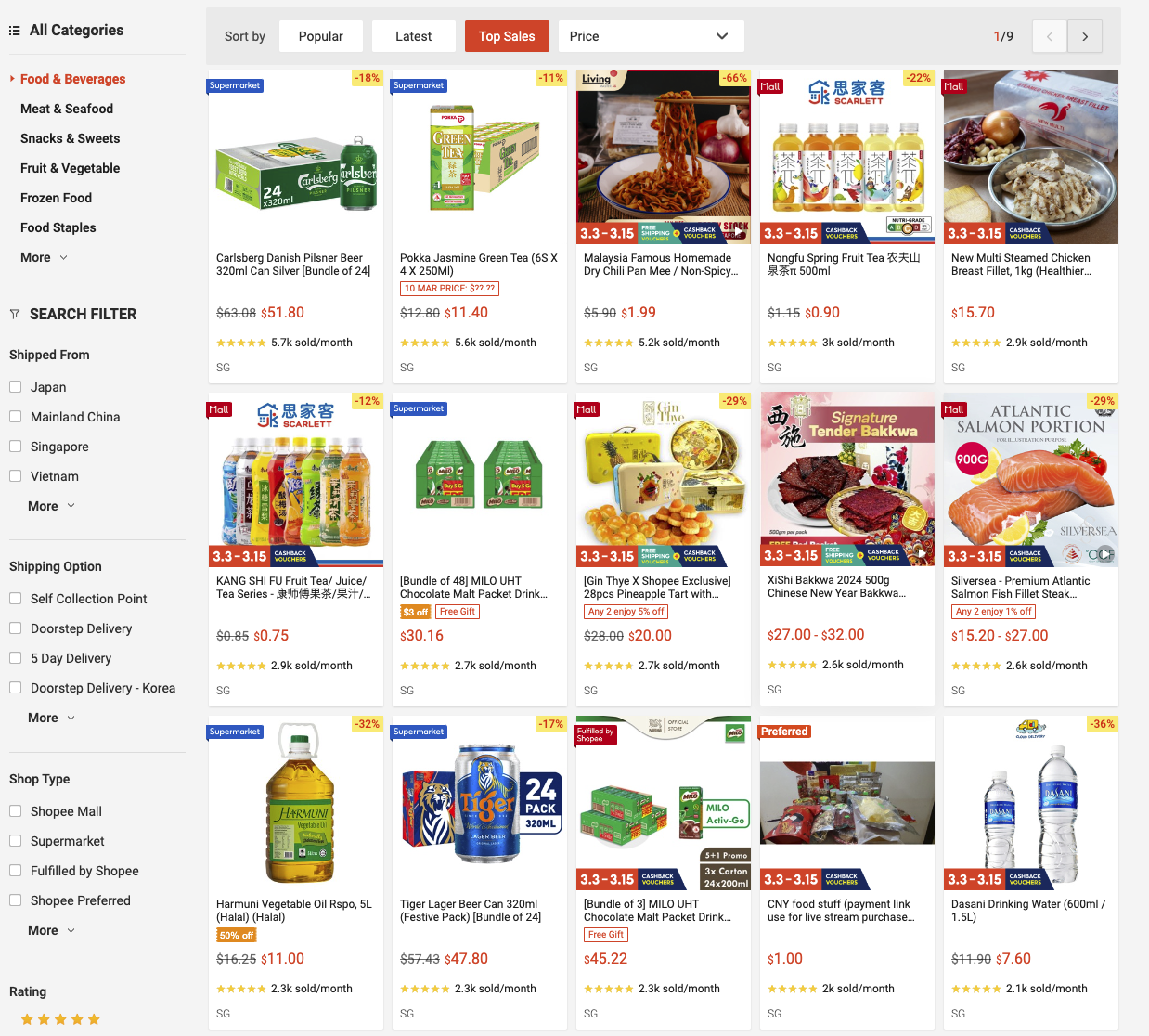
Task: Sort products by Latest
Action: [x=414, y=36]
